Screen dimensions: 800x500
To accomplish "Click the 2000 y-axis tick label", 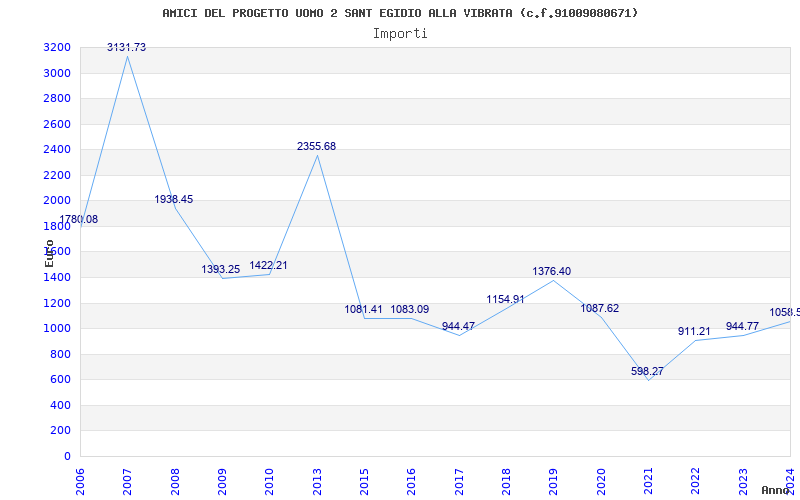I will (x=57, y=201).
